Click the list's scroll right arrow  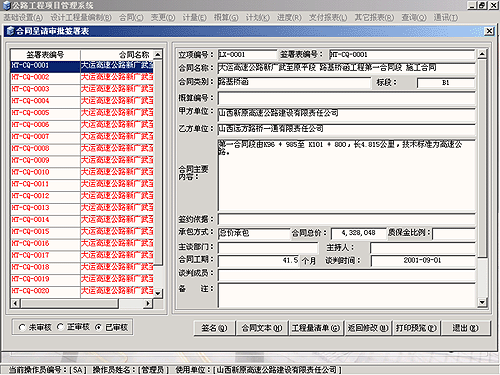148,303
